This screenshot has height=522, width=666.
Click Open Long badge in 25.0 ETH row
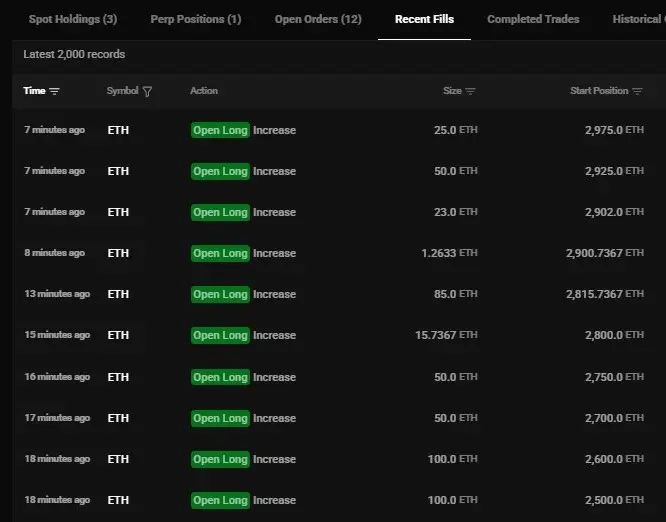coord(220,130)
